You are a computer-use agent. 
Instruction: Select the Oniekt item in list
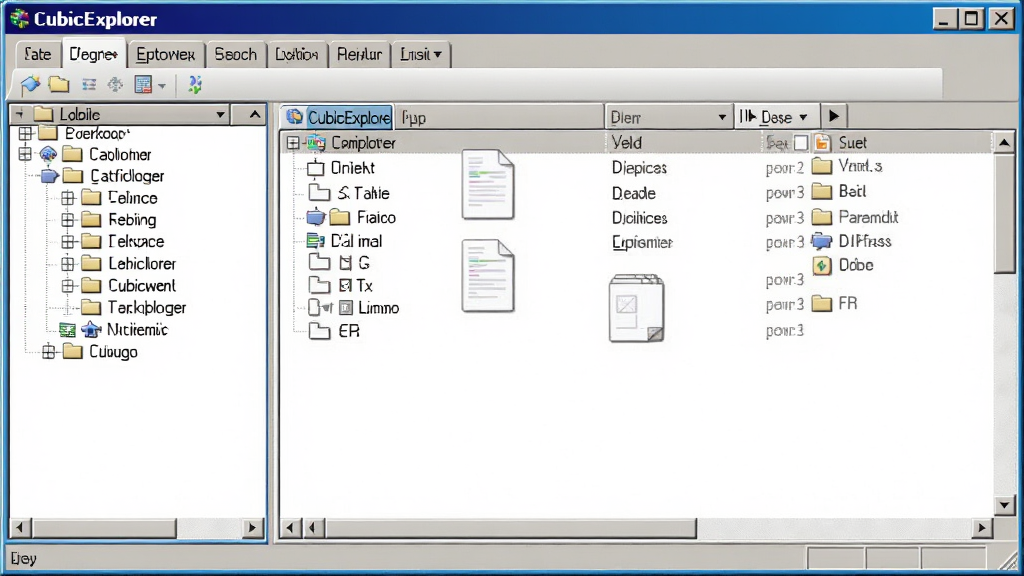tap(353, 168)
